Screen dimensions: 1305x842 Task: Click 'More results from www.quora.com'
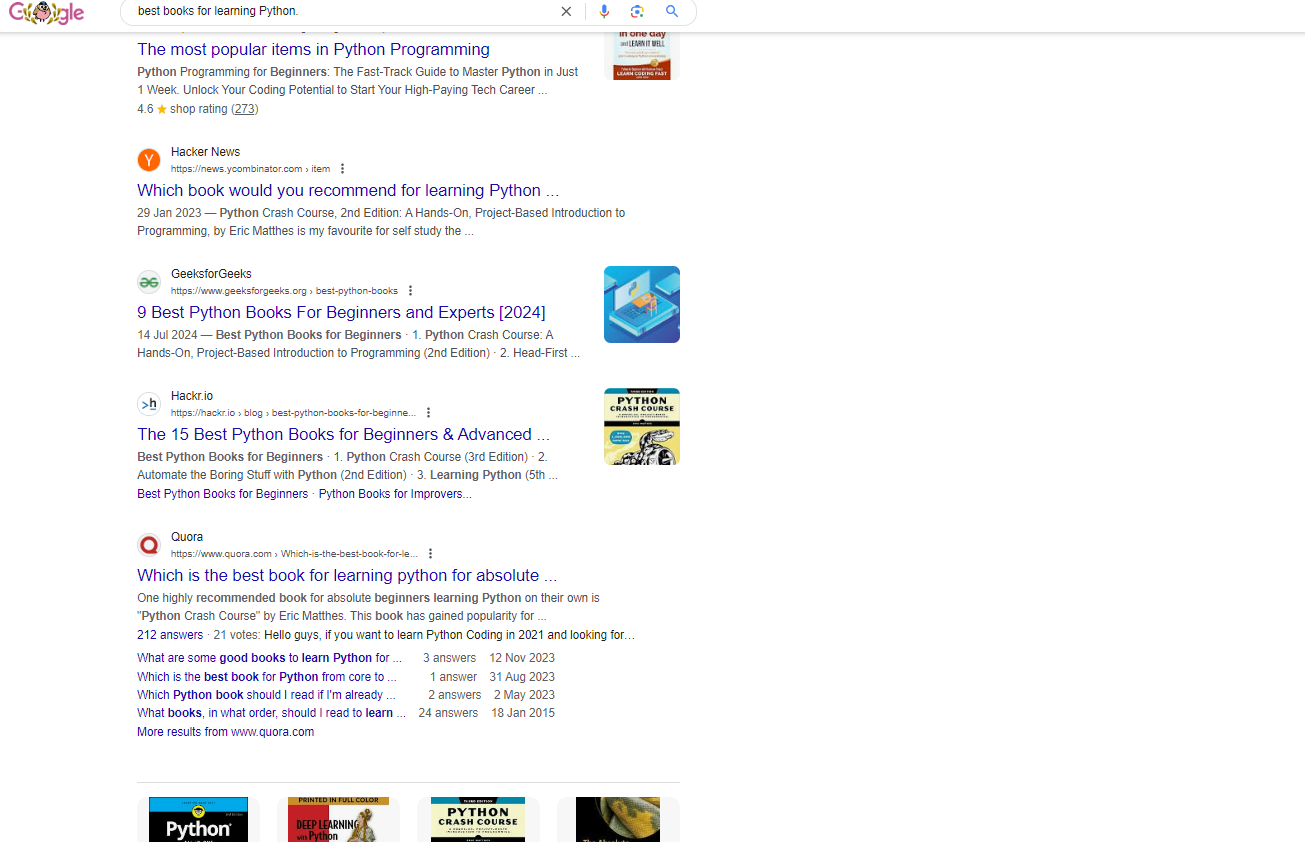(x=225, y=732)
